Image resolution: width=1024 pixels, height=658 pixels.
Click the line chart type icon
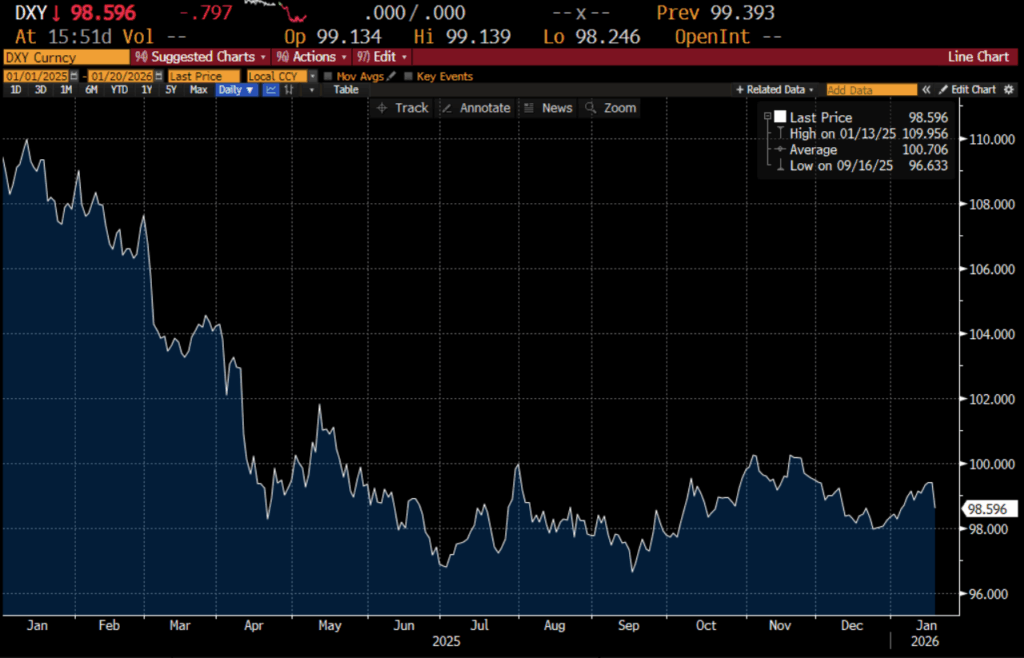(x=271, y=90)
